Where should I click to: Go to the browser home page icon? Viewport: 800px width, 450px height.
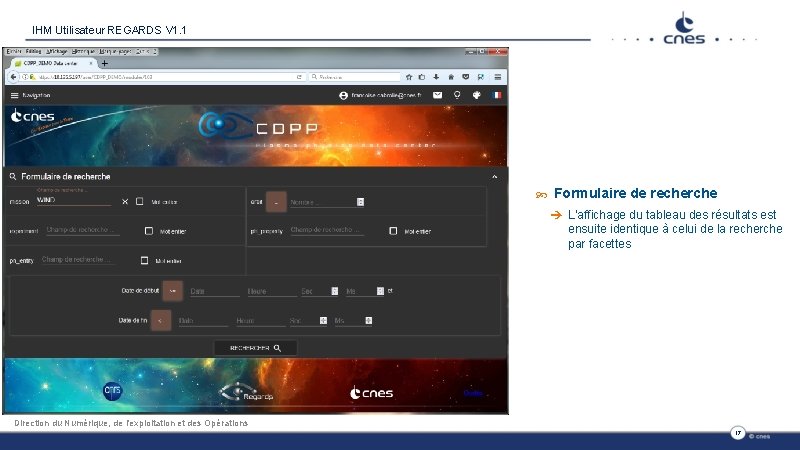click(451, 77)
